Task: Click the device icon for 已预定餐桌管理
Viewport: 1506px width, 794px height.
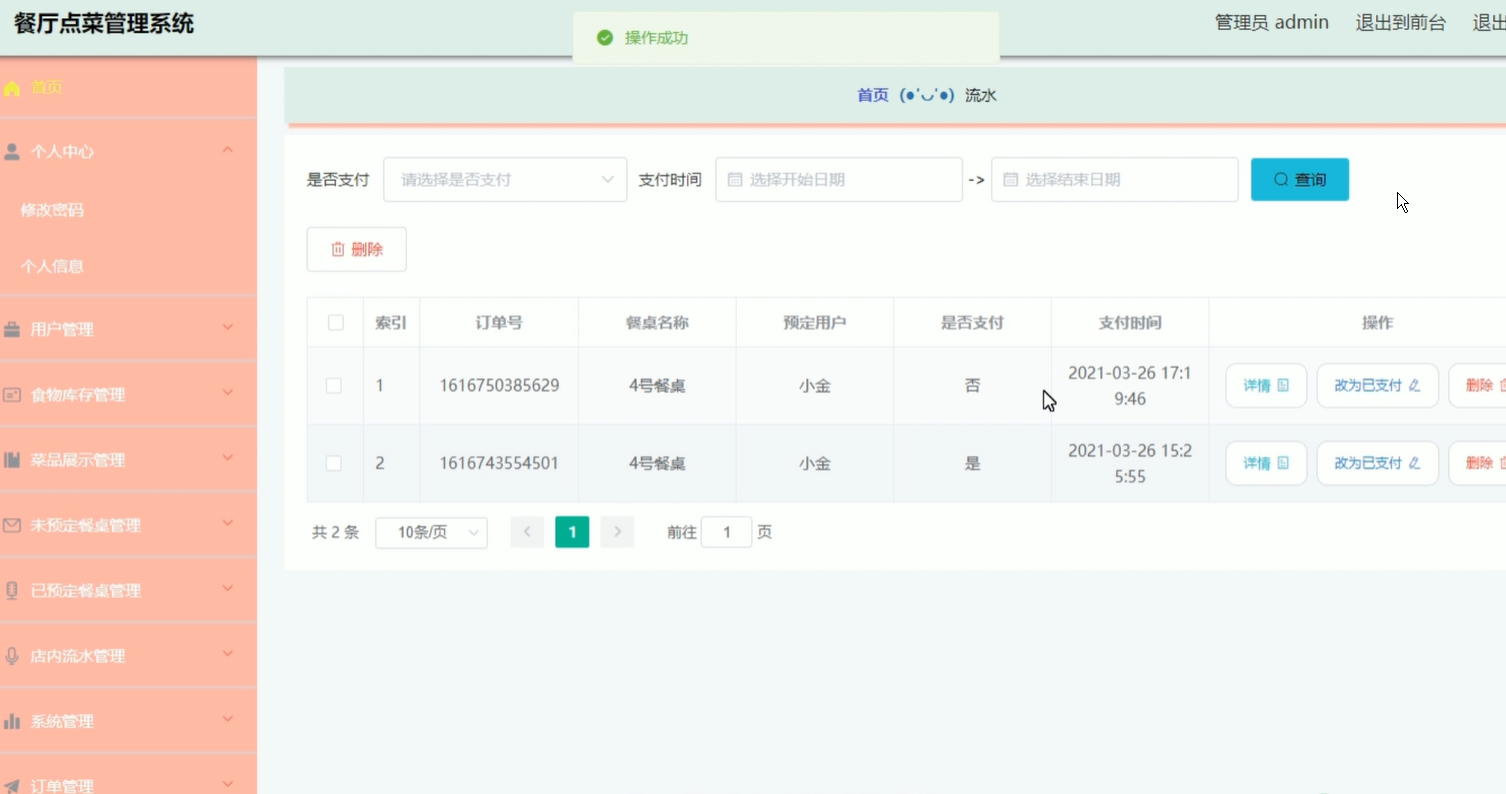Action: coord(12,590)
